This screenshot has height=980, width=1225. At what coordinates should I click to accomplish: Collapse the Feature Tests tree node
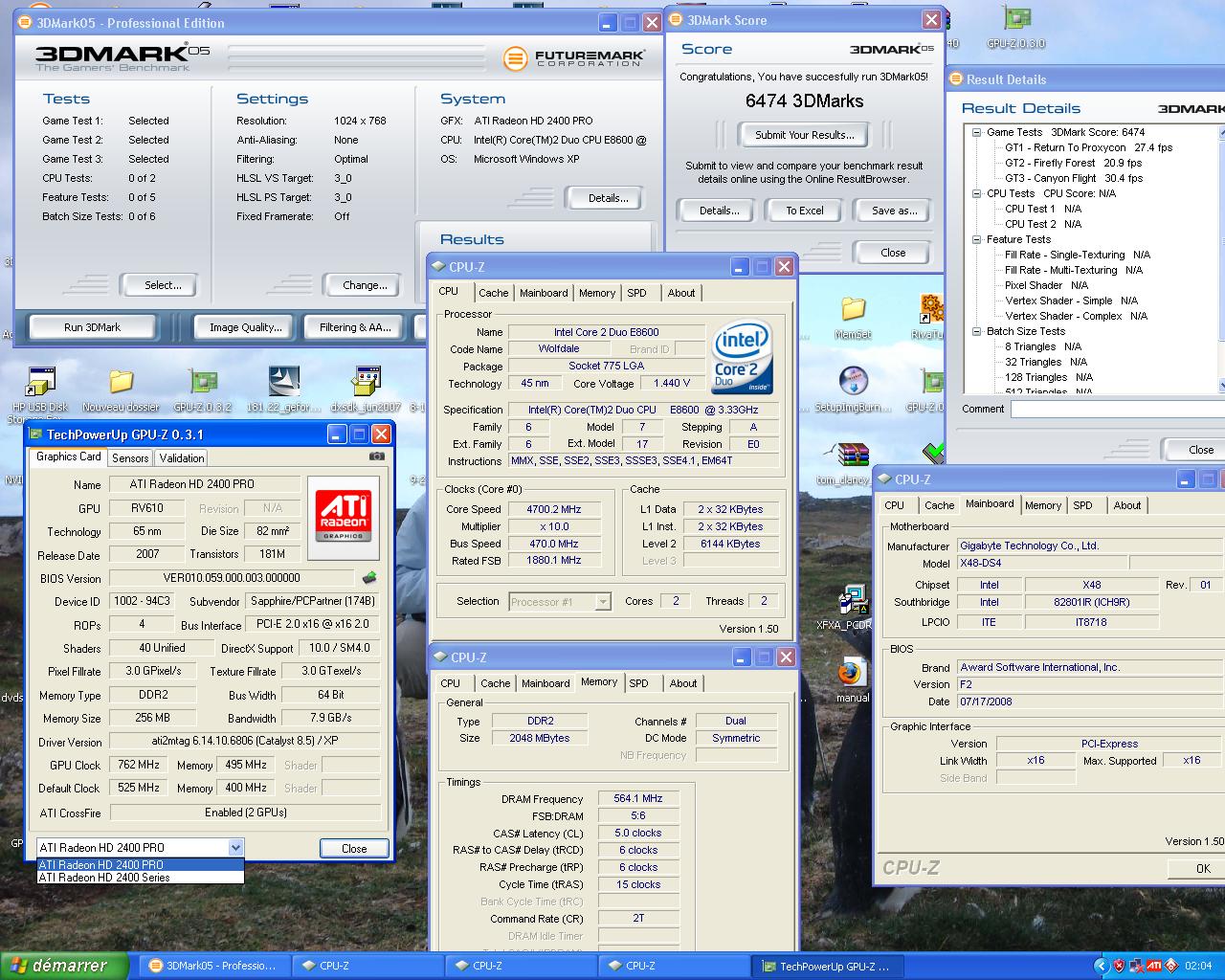(x=976, y=239)
